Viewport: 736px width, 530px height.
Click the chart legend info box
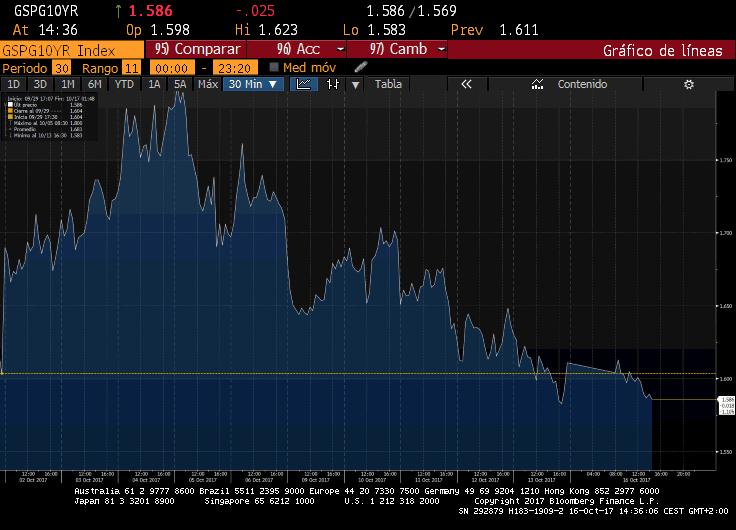[50, 117]
